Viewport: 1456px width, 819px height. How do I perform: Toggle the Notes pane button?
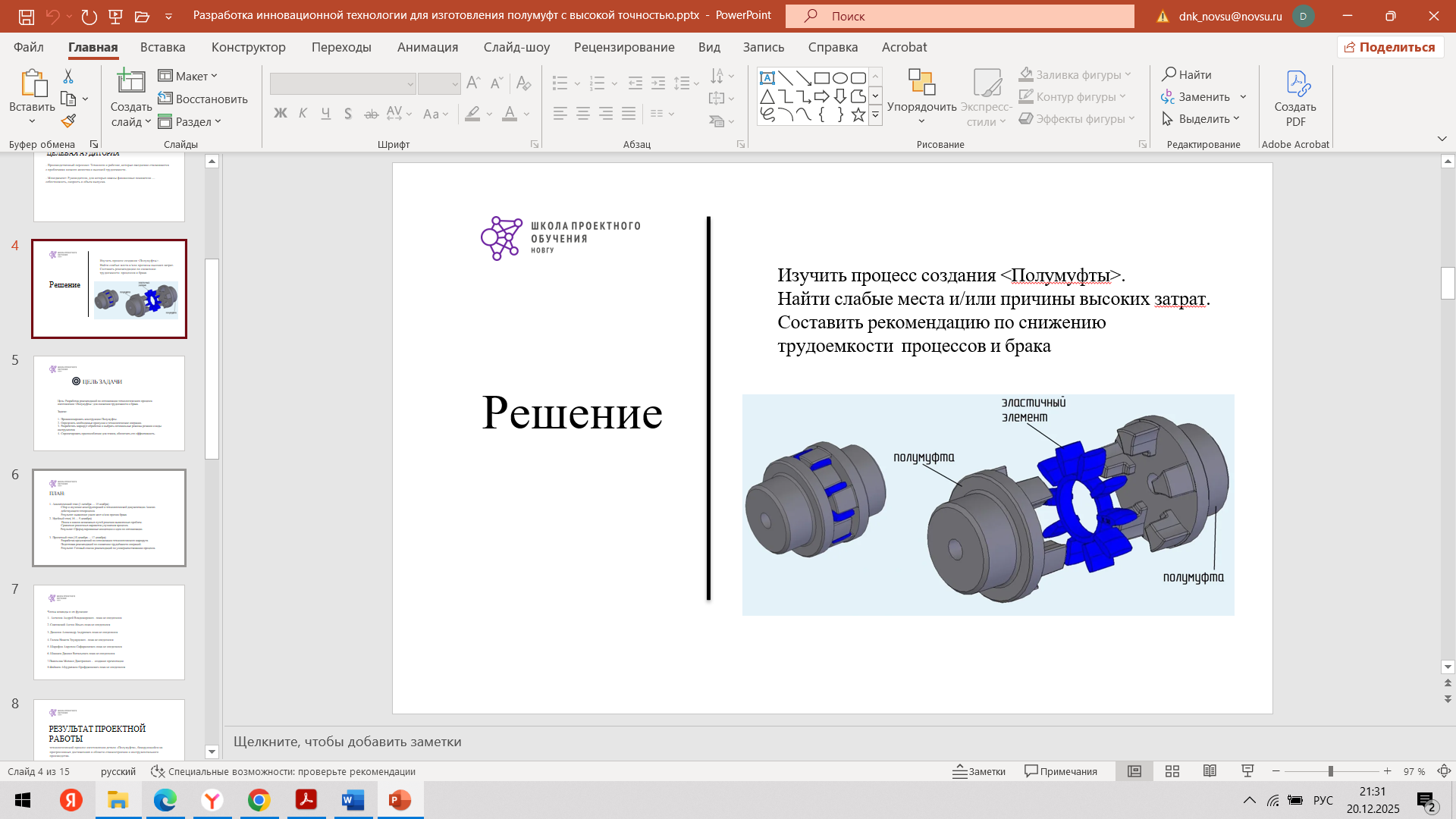click(979, 771)
